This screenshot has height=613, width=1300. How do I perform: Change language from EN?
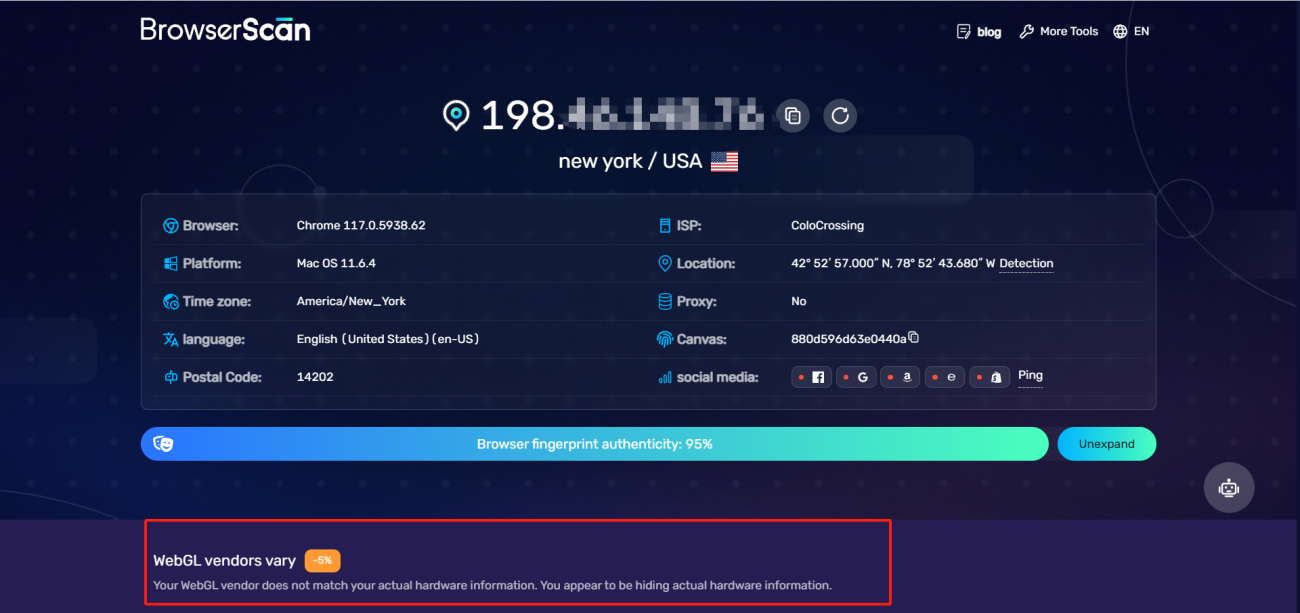1131,32
